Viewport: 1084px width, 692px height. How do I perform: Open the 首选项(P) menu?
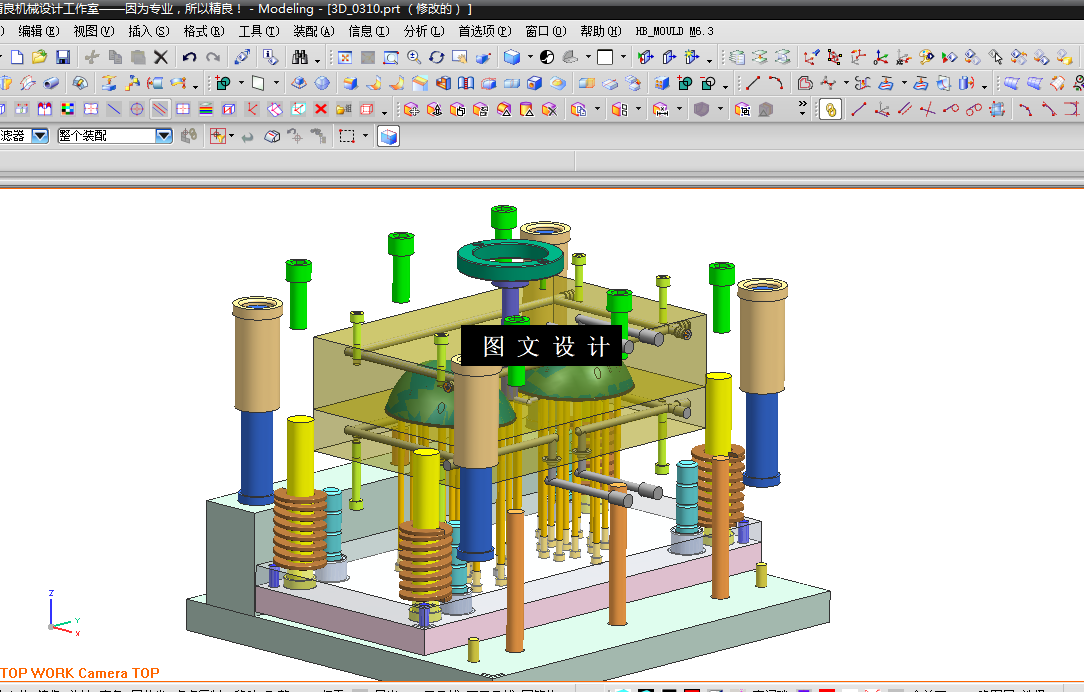[x=485, y=31]
